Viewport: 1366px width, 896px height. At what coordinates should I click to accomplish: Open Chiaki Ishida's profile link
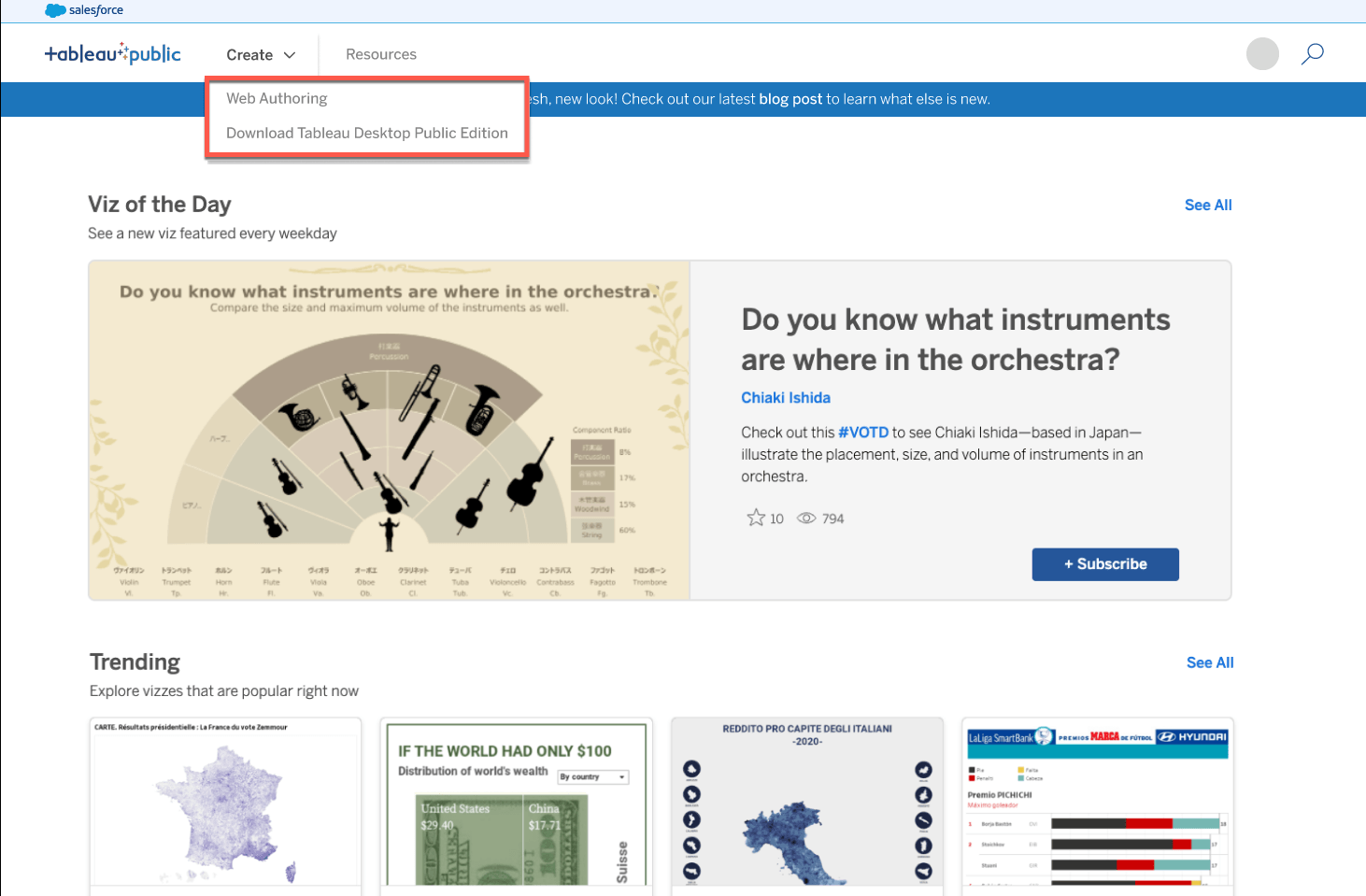(x=785, y=397)
